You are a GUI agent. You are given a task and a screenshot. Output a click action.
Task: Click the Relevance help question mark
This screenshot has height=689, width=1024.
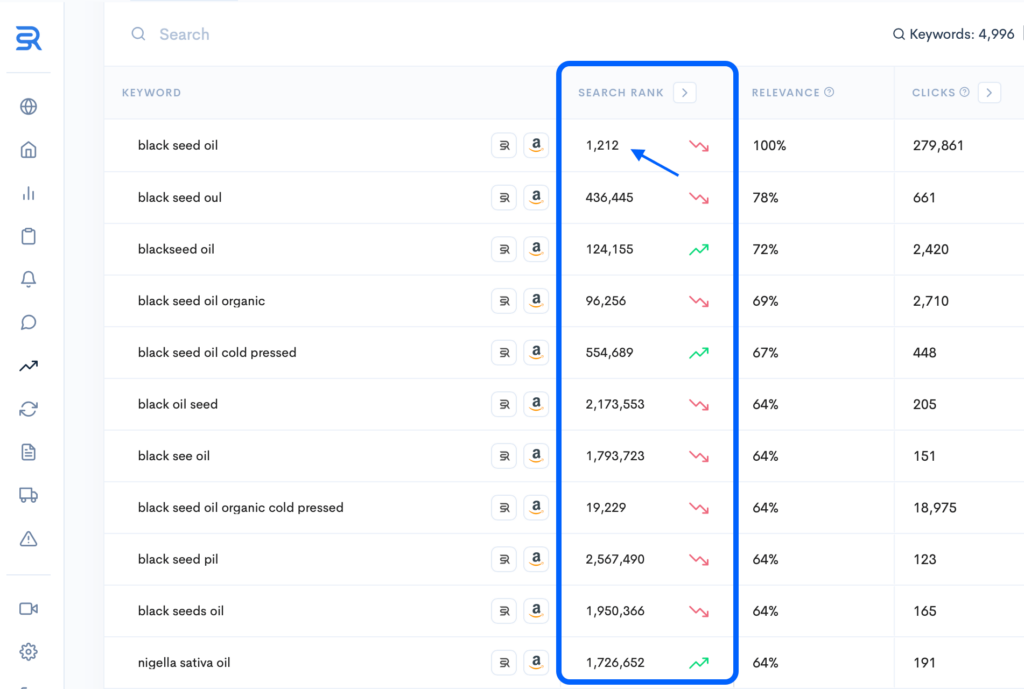tap(830, 91)
